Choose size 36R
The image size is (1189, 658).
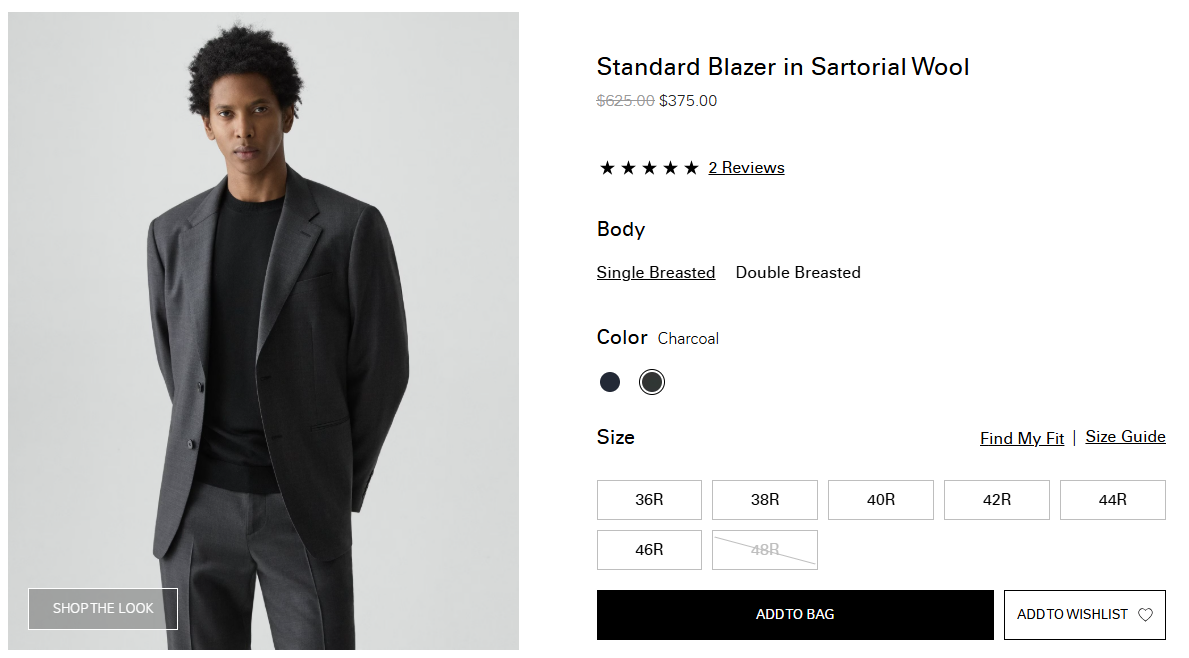649,500
